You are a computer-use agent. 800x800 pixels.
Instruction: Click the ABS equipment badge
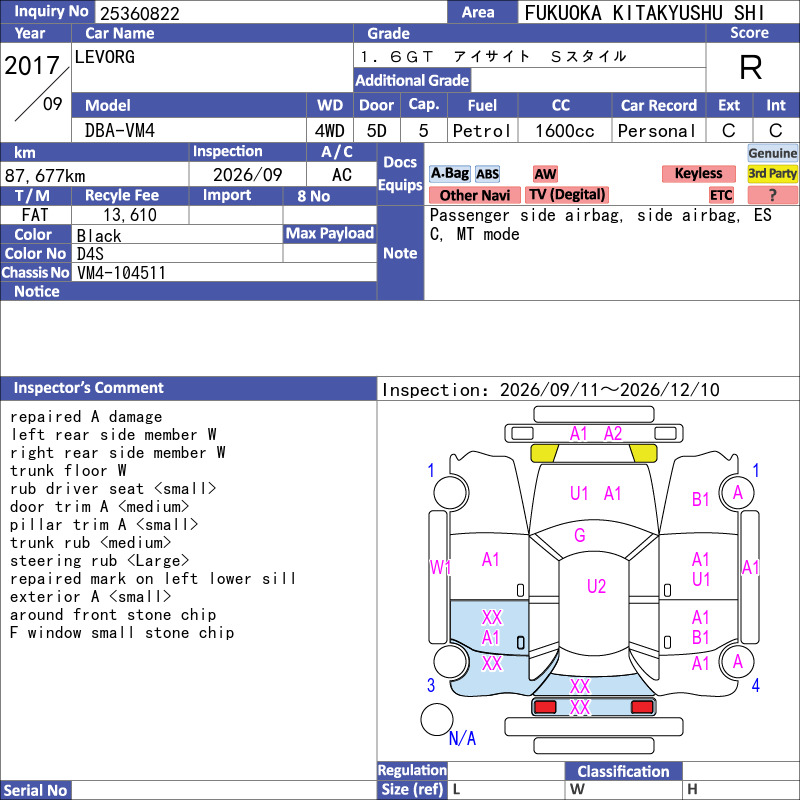487,174
